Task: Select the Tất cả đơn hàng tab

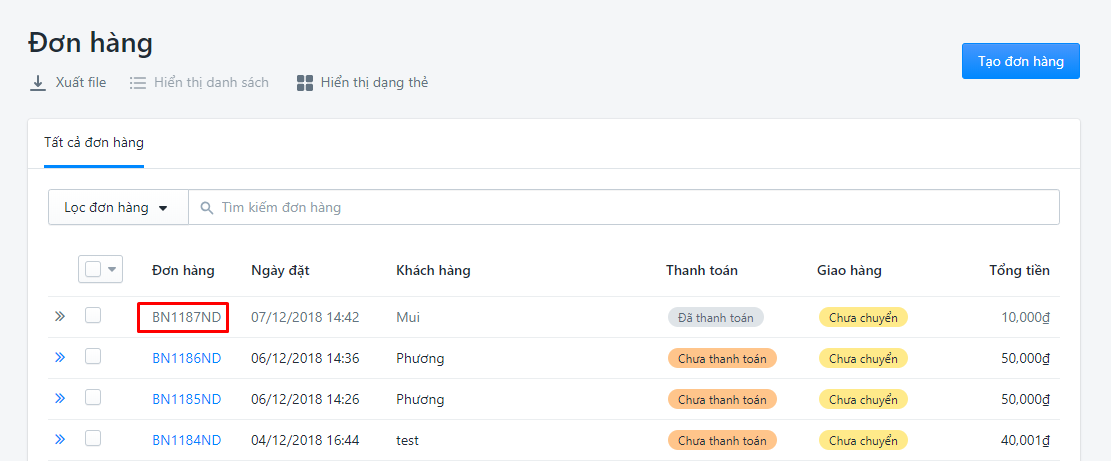Action: tap(94, 143)
